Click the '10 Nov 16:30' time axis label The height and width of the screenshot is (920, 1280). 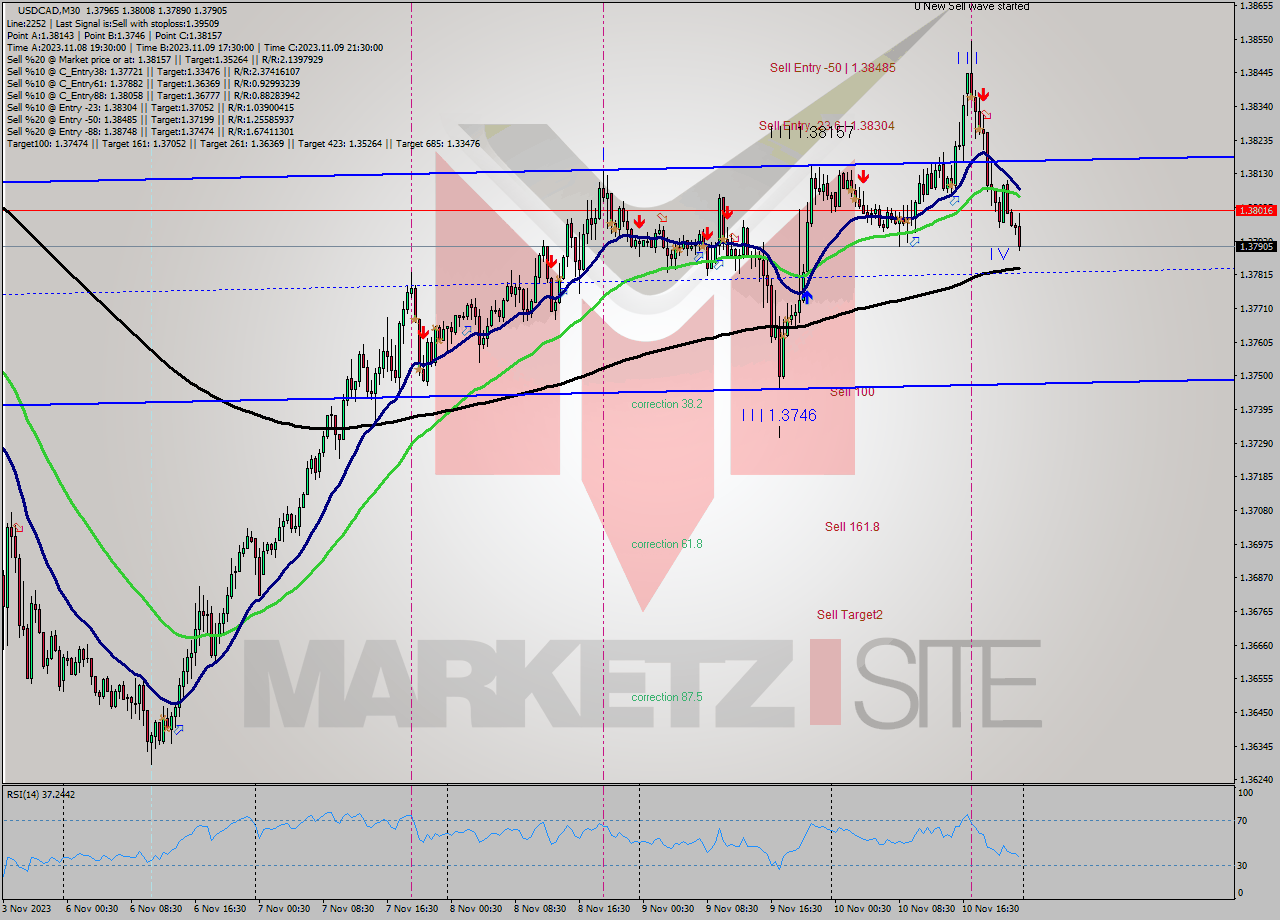click(991, 909)
